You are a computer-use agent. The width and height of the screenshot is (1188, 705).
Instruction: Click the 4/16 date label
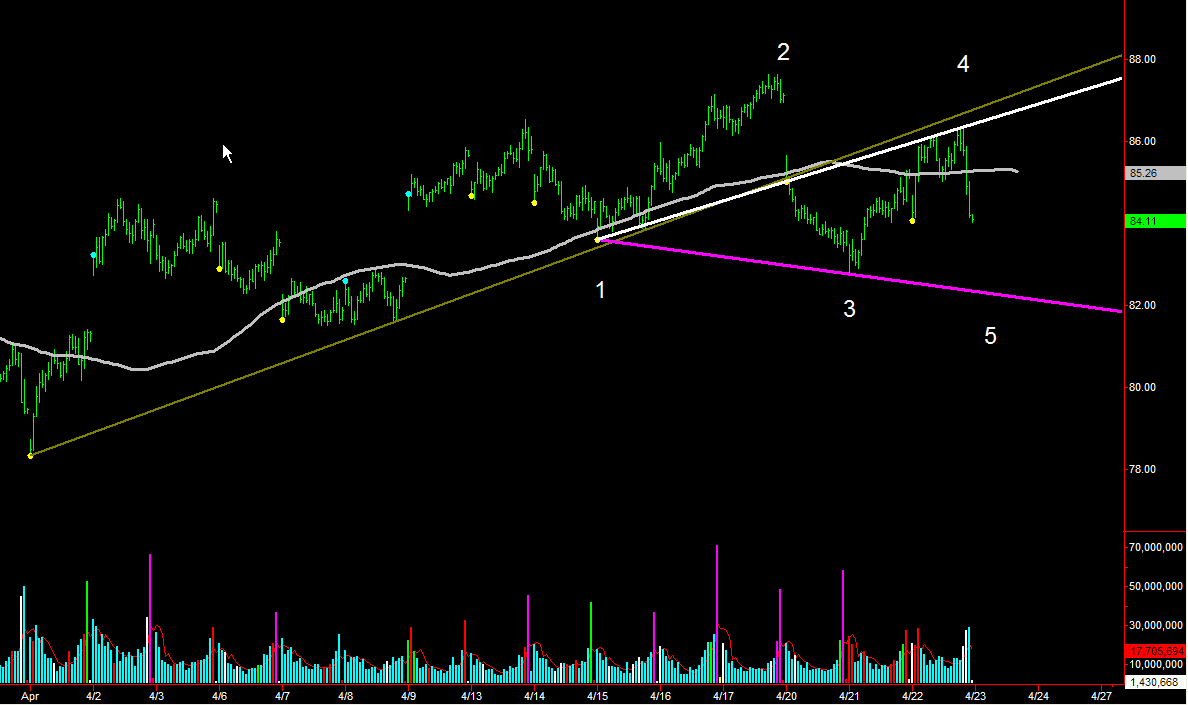660,696
